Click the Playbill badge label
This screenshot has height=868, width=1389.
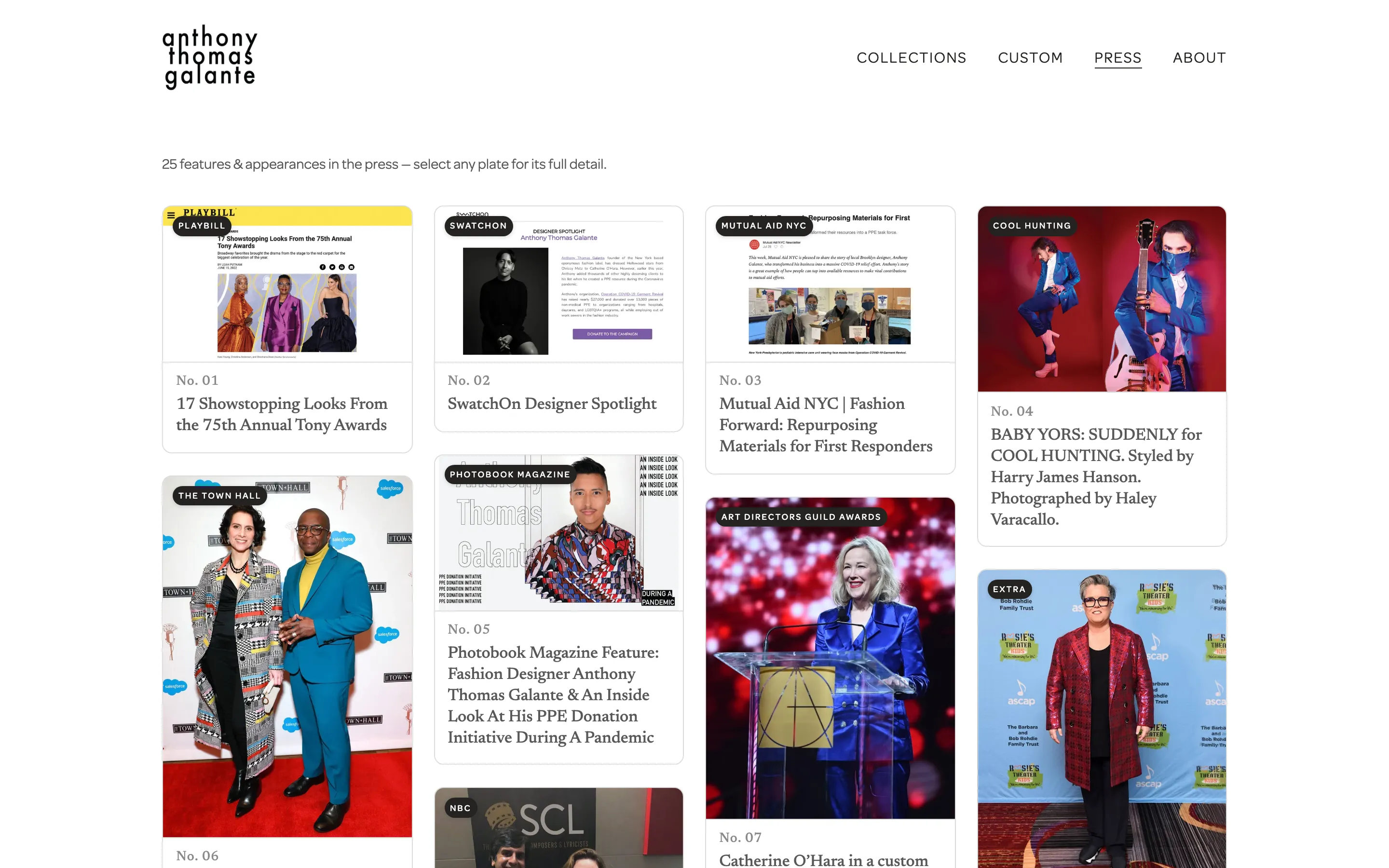click(x=202, y=226)
